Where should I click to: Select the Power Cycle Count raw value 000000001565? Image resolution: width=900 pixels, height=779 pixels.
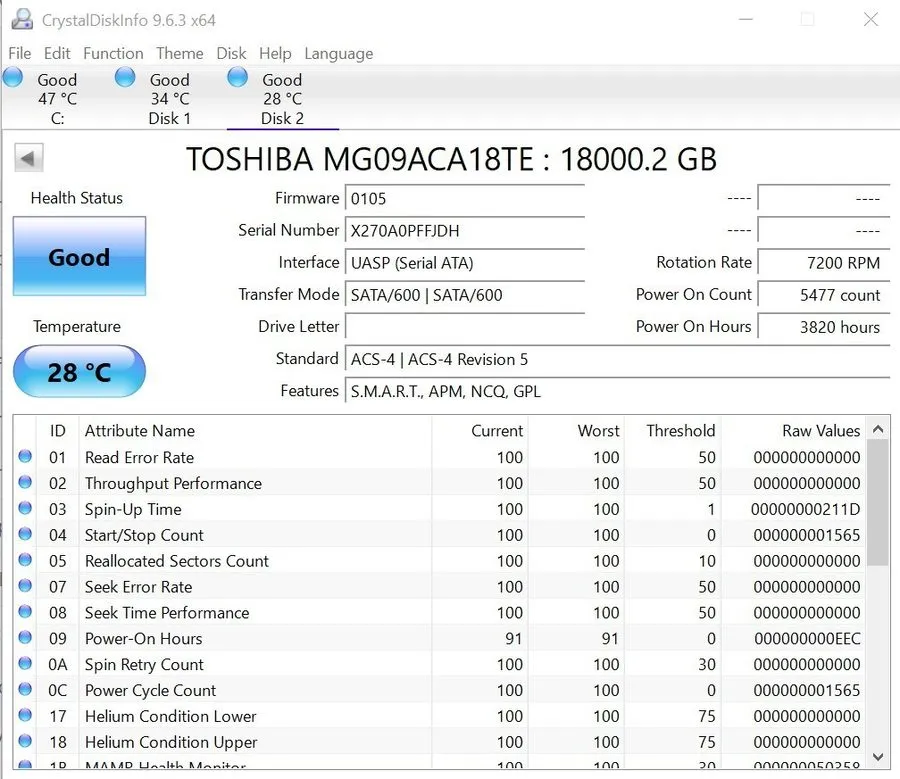[x=806, y=690]
